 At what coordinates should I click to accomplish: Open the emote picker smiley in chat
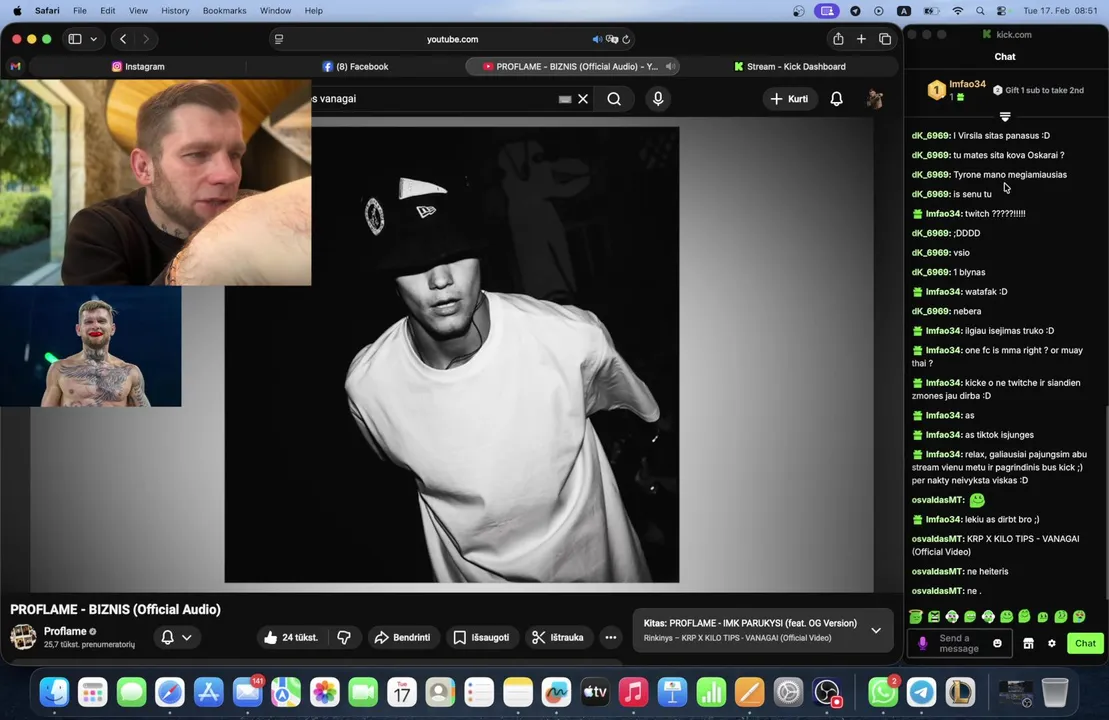(997, 643)
